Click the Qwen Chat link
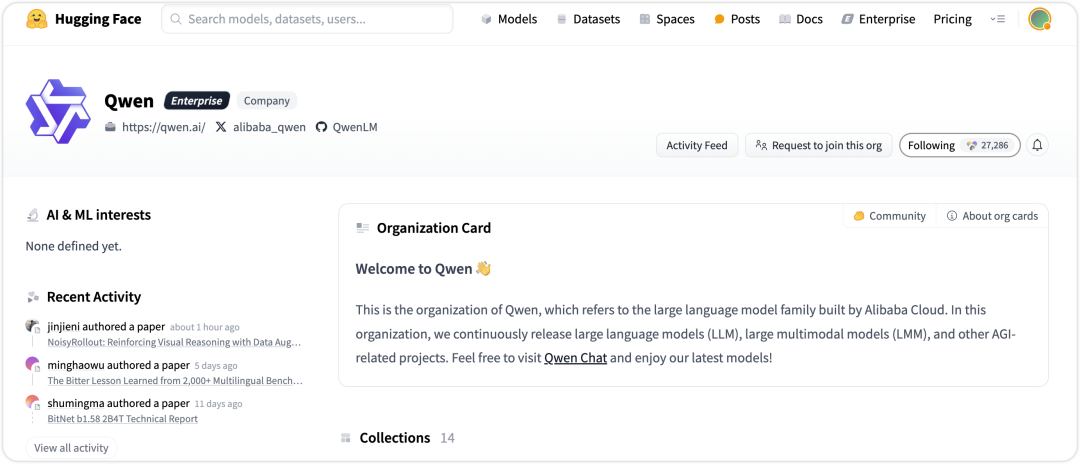1080x464 pixels. (x=575, y=358)
